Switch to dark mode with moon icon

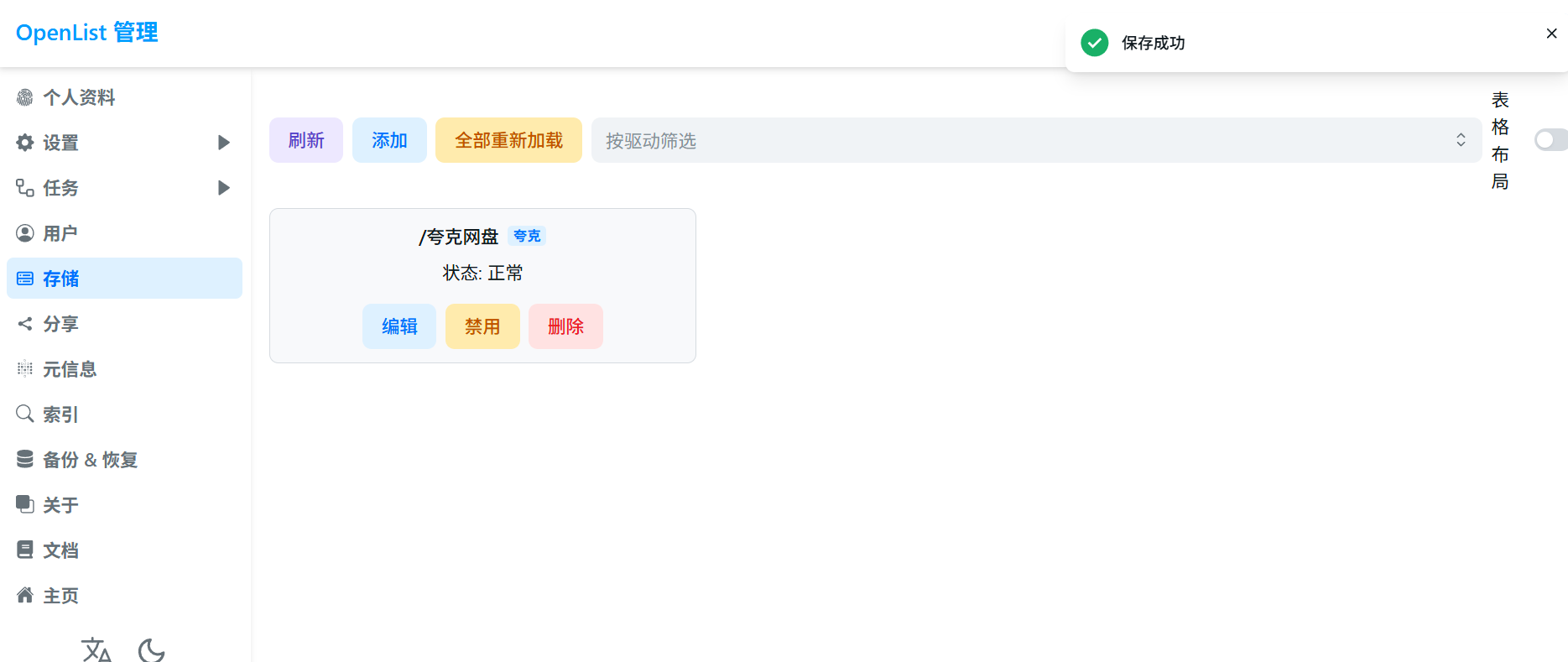click(x=152, y=649)
